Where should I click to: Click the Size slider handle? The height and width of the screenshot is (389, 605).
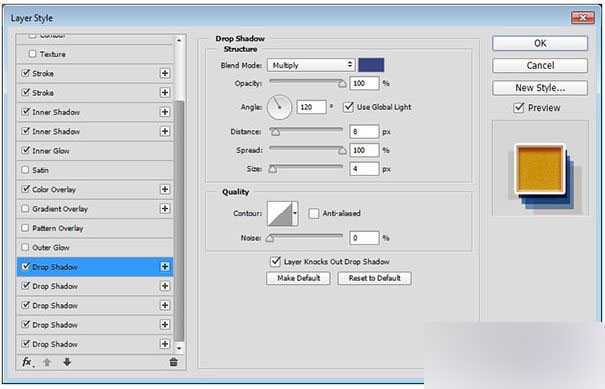pyautogui.click(x=273, y=169)
